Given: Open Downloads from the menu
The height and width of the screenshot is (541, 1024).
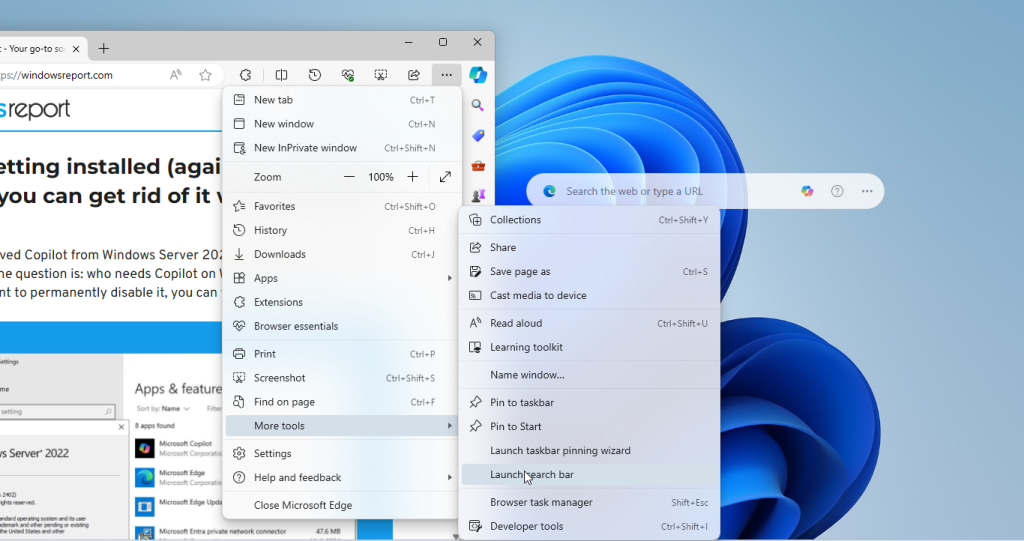Looking at the screenshot, I should (342, 254).
